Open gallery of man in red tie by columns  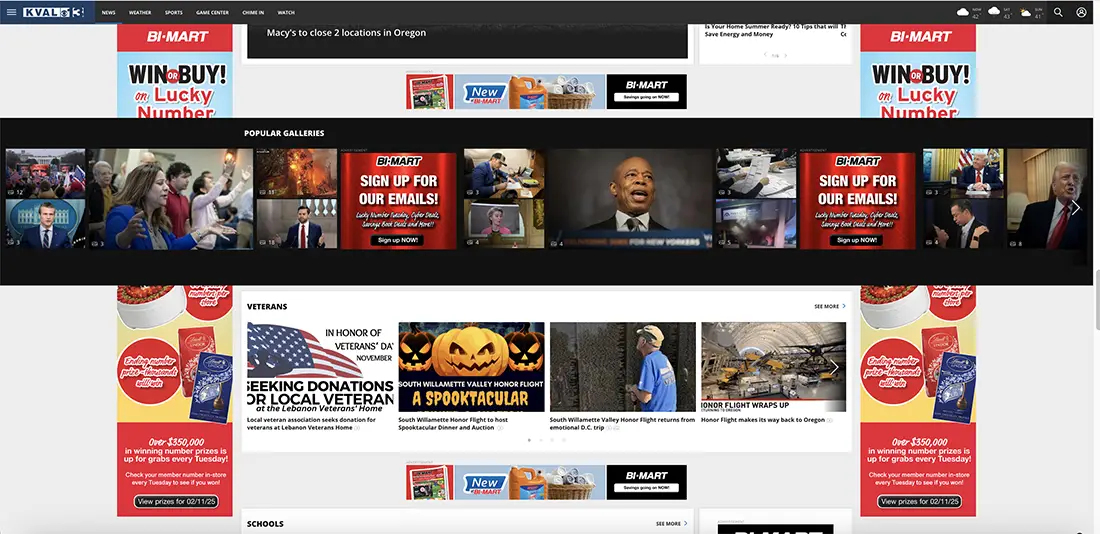coord(296,224)
